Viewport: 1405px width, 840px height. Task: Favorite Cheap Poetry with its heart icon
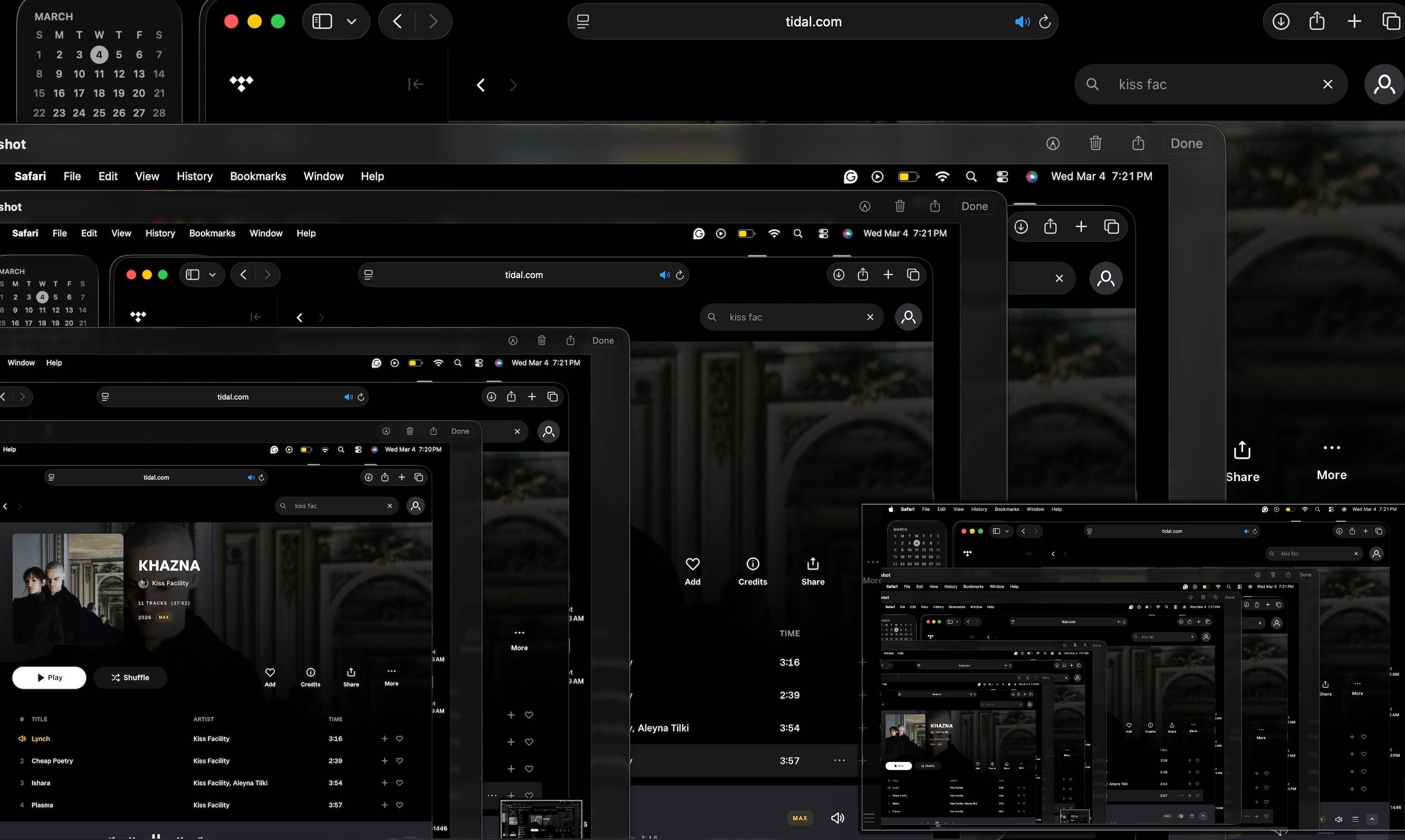[x=399, y=761]
